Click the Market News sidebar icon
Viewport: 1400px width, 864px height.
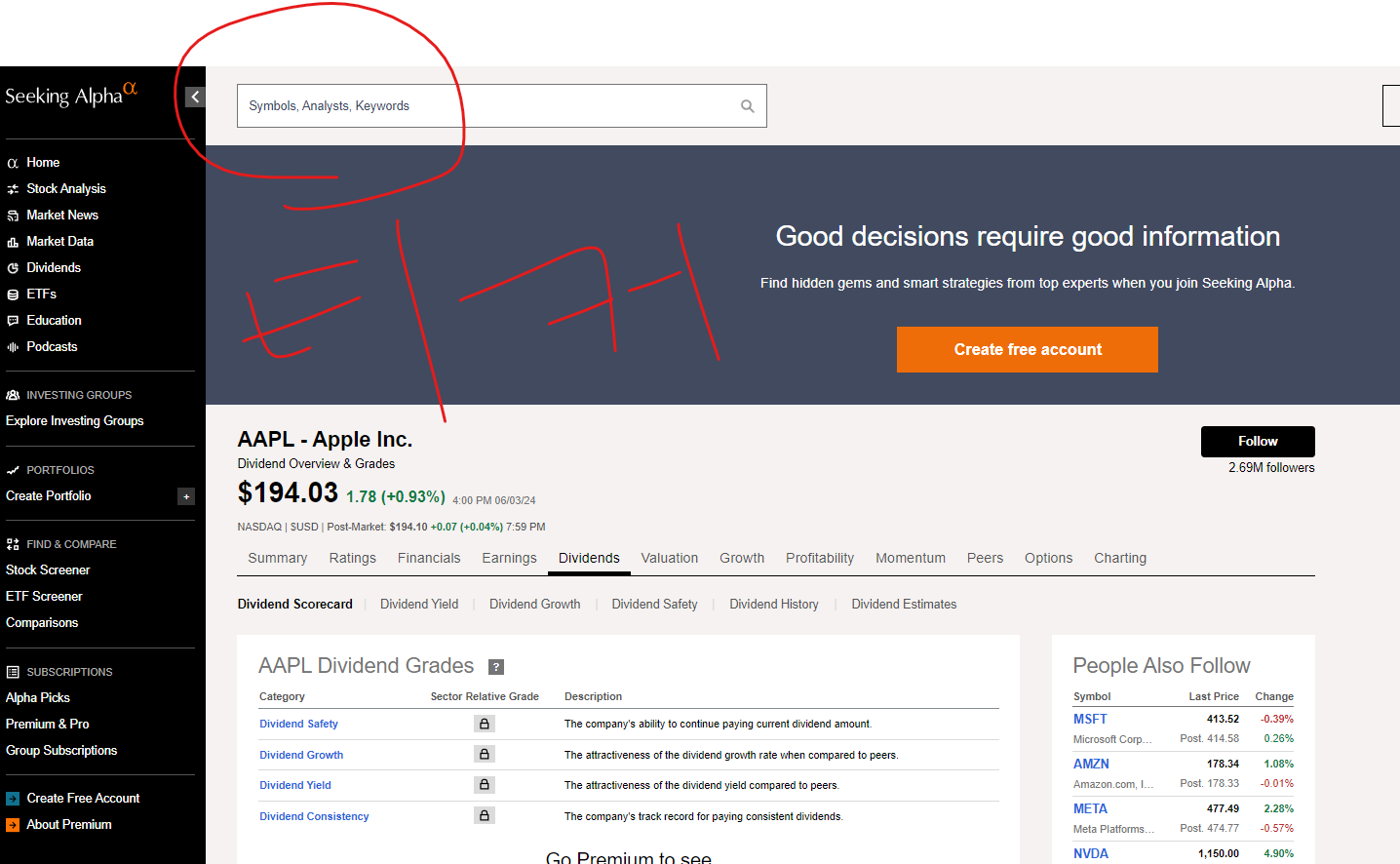13,216
